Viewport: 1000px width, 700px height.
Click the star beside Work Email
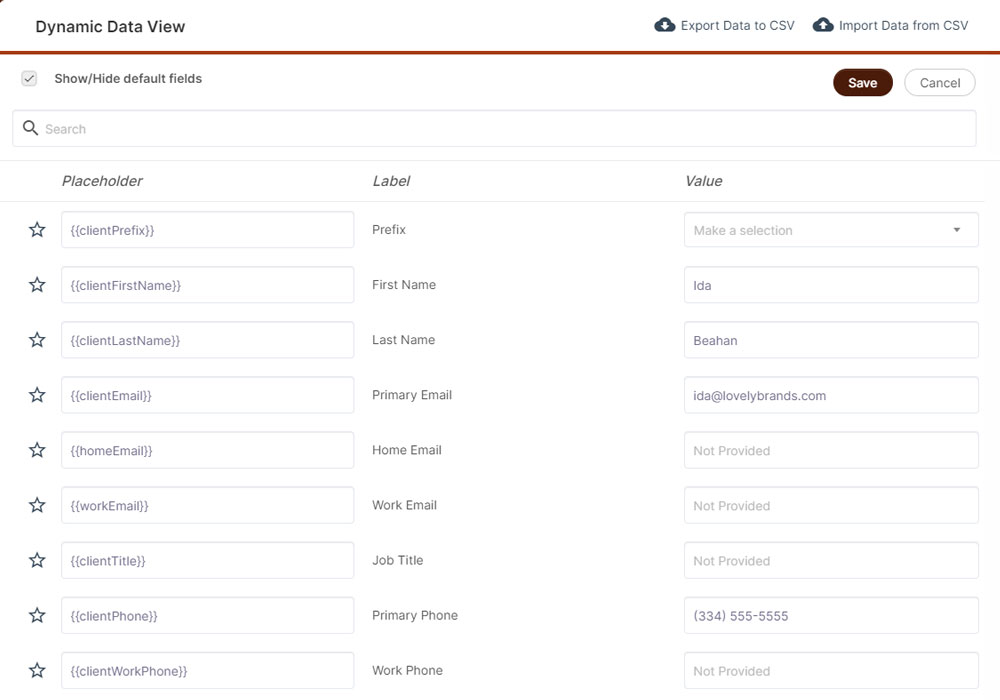pyautogui.click(x=37, y=505)
